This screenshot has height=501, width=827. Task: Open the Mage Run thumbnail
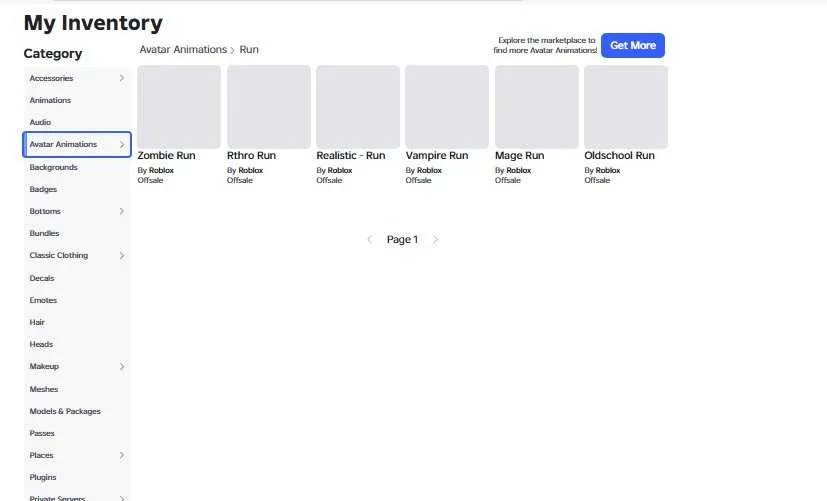pyautogui.click(x=537, y=107)
